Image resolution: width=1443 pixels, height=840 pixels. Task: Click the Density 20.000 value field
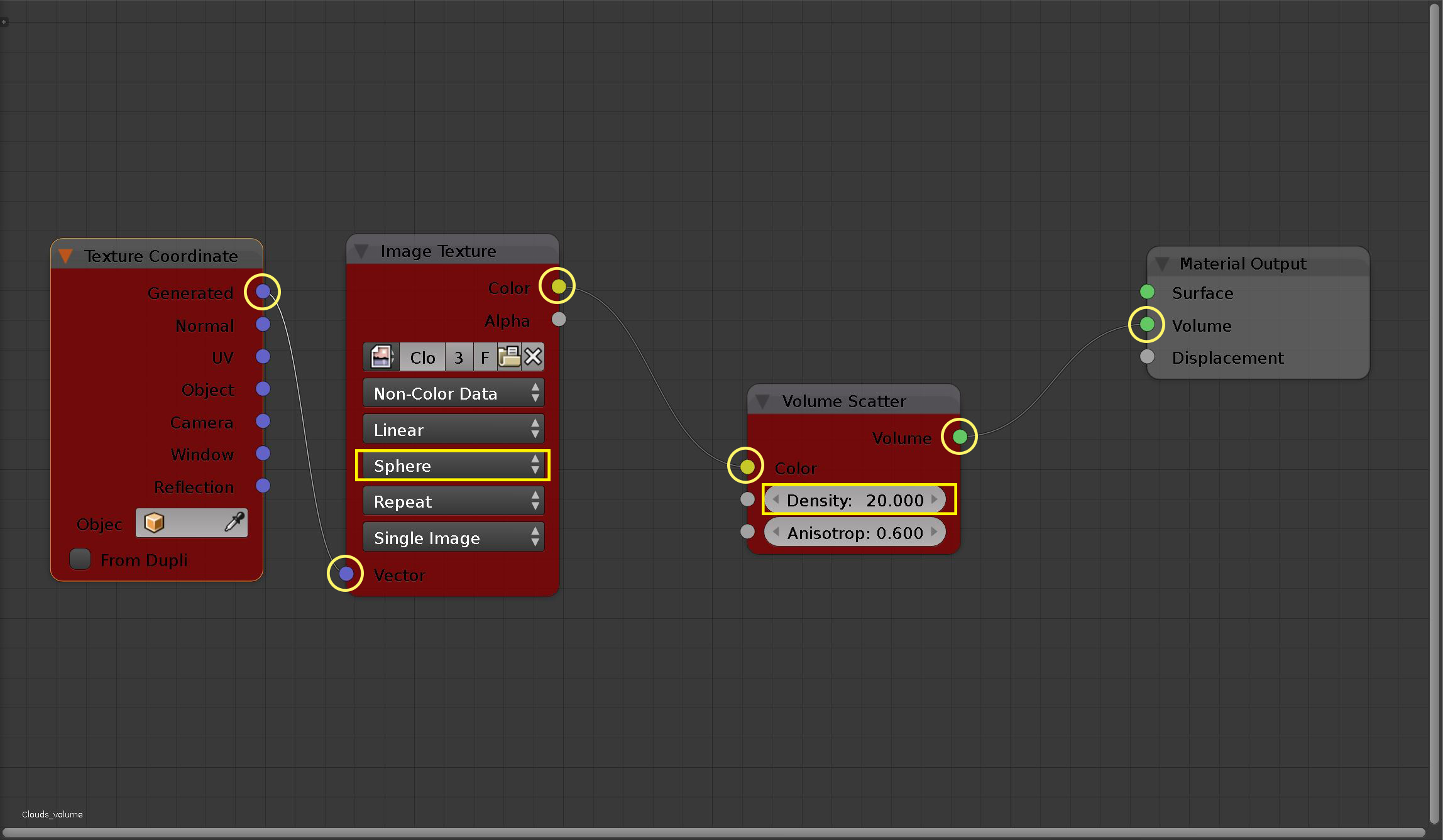click(855, 500)
